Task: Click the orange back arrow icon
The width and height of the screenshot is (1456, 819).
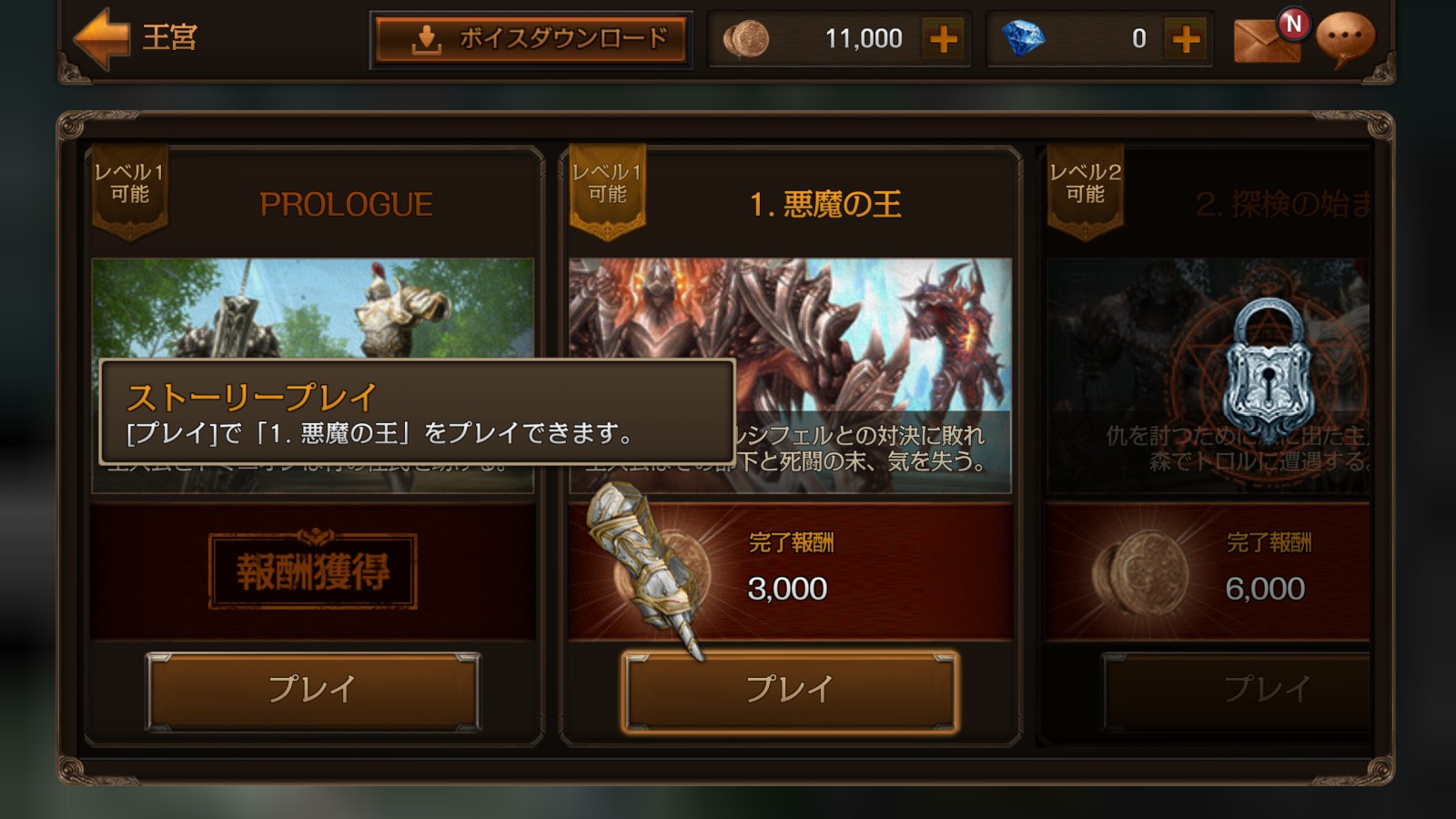Action: 102,37
